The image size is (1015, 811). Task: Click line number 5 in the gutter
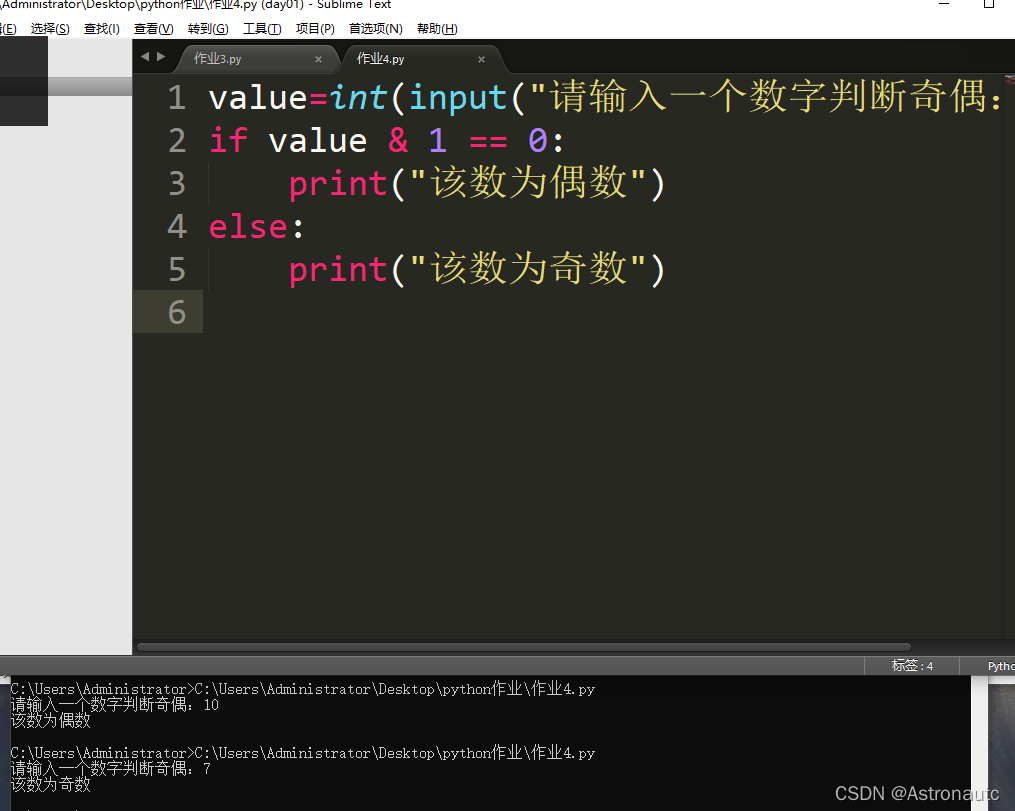pyautogui.click(x=177, y=269)
